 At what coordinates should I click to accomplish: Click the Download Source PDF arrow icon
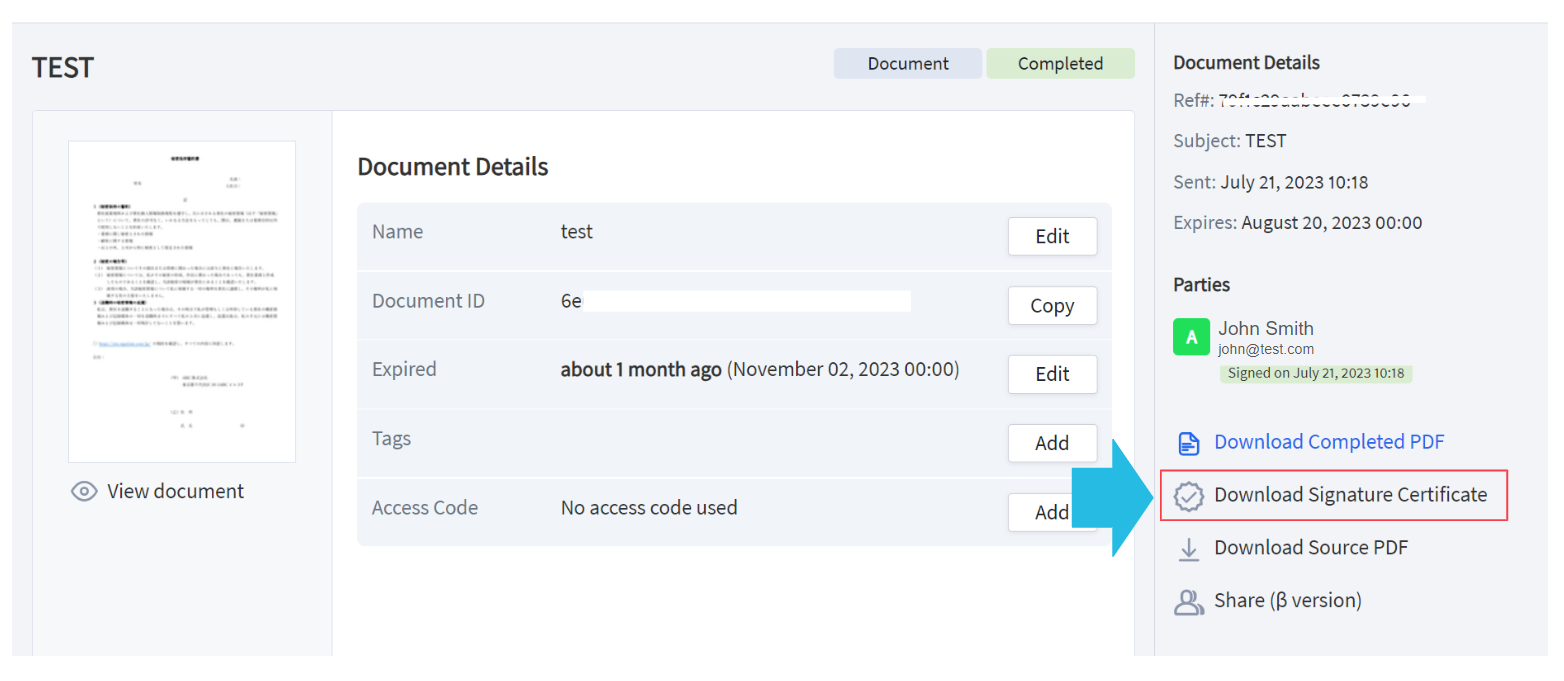(x=1189, y=548)
